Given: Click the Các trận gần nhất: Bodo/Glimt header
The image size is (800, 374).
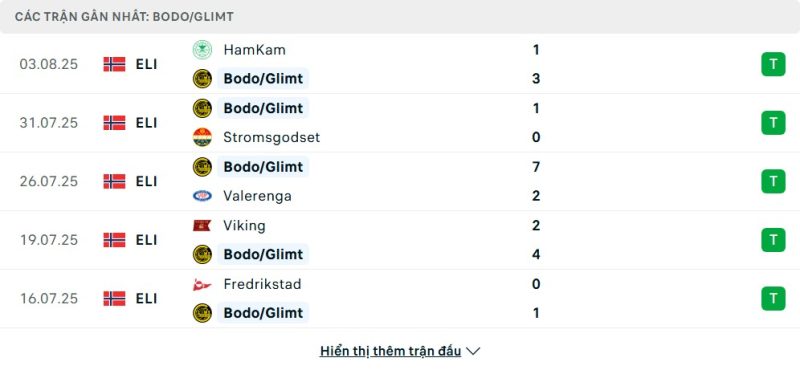Looking at the screenshot, I should point(124,17).
